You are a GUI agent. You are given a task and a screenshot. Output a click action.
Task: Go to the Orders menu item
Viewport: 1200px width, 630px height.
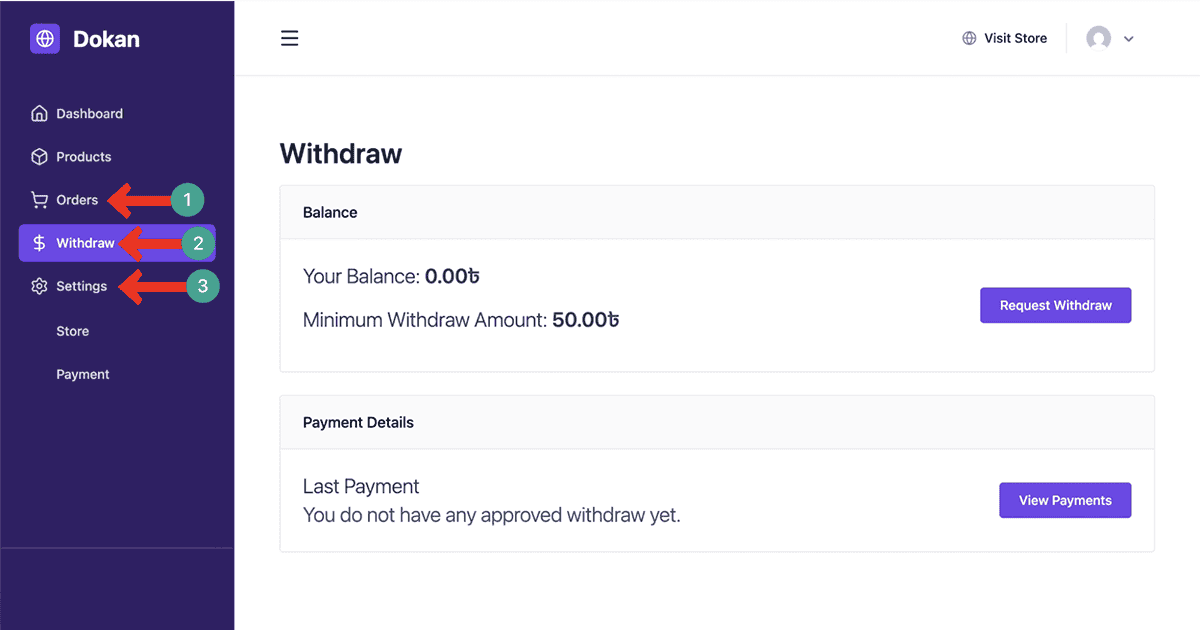click(x=77, y=200)
